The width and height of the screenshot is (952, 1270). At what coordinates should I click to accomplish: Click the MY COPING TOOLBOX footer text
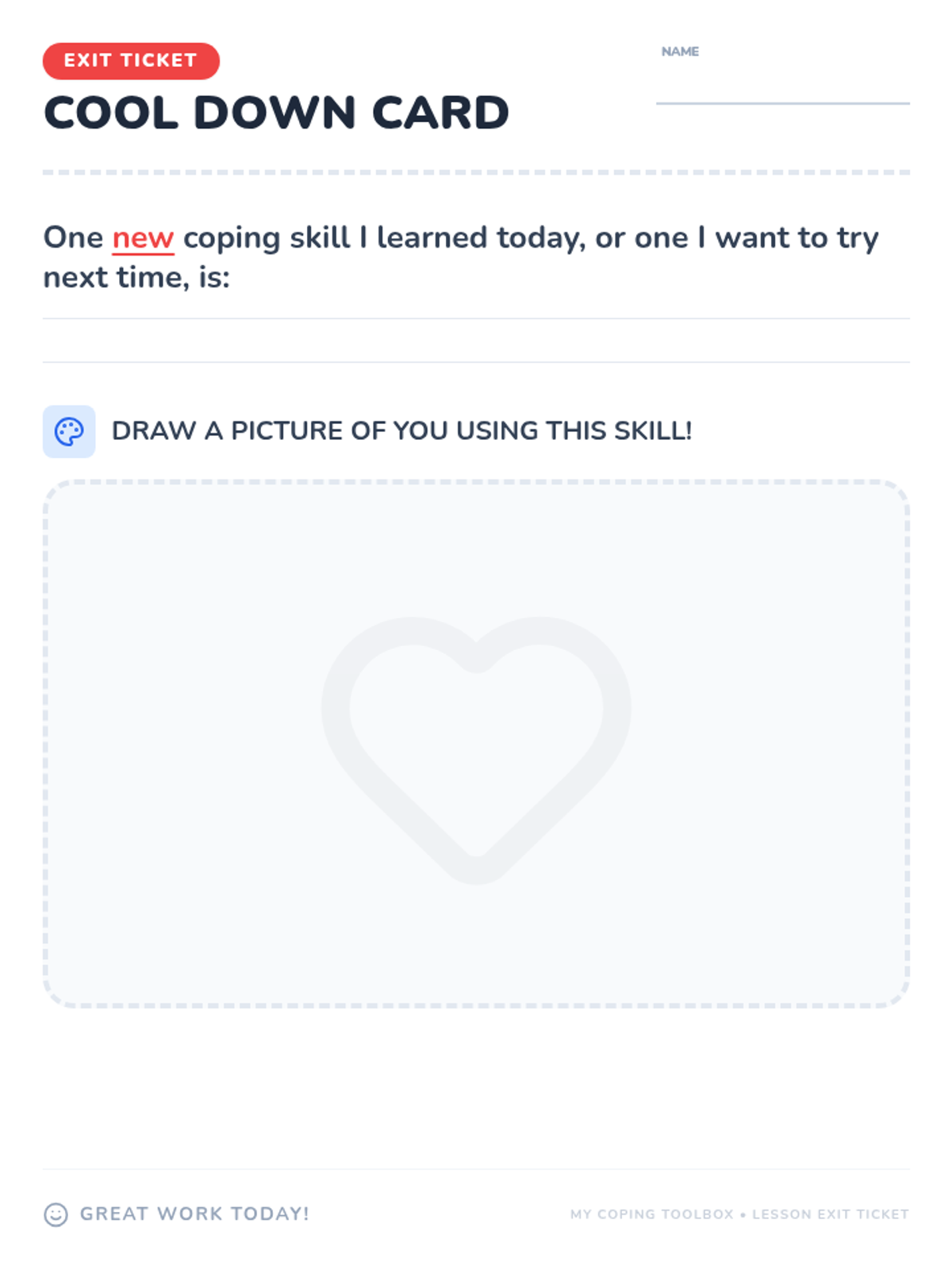652,1214
